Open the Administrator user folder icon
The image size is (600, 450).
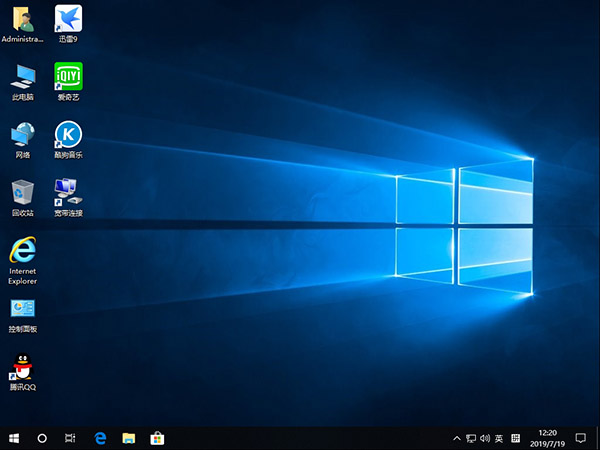point(23,24)
